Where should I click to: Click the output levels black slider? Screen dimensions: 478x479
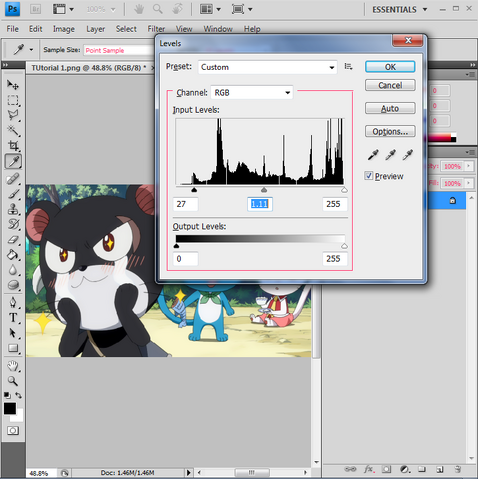176,246
